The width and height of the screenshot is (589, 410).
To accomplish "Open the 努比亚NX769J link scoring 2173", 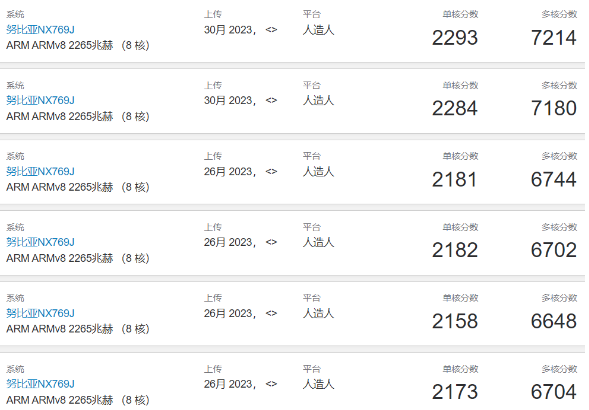I will (40, 384).
